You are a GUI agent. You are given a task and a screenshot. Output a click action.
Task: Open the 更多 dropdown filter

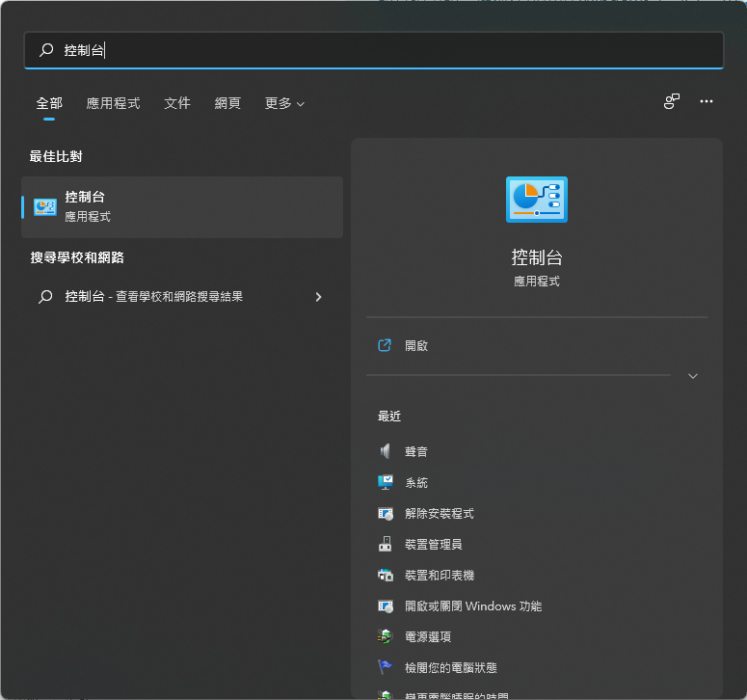pos(284,103)
